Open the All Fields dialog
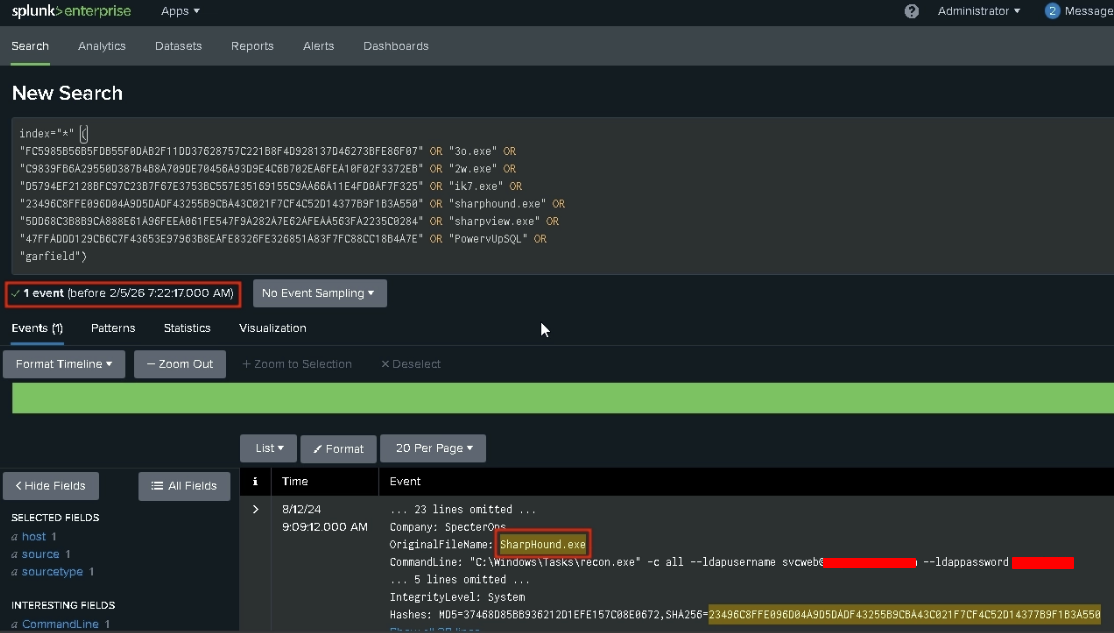The height and width of the screenshot is (633, 1114). coord(184,486)
